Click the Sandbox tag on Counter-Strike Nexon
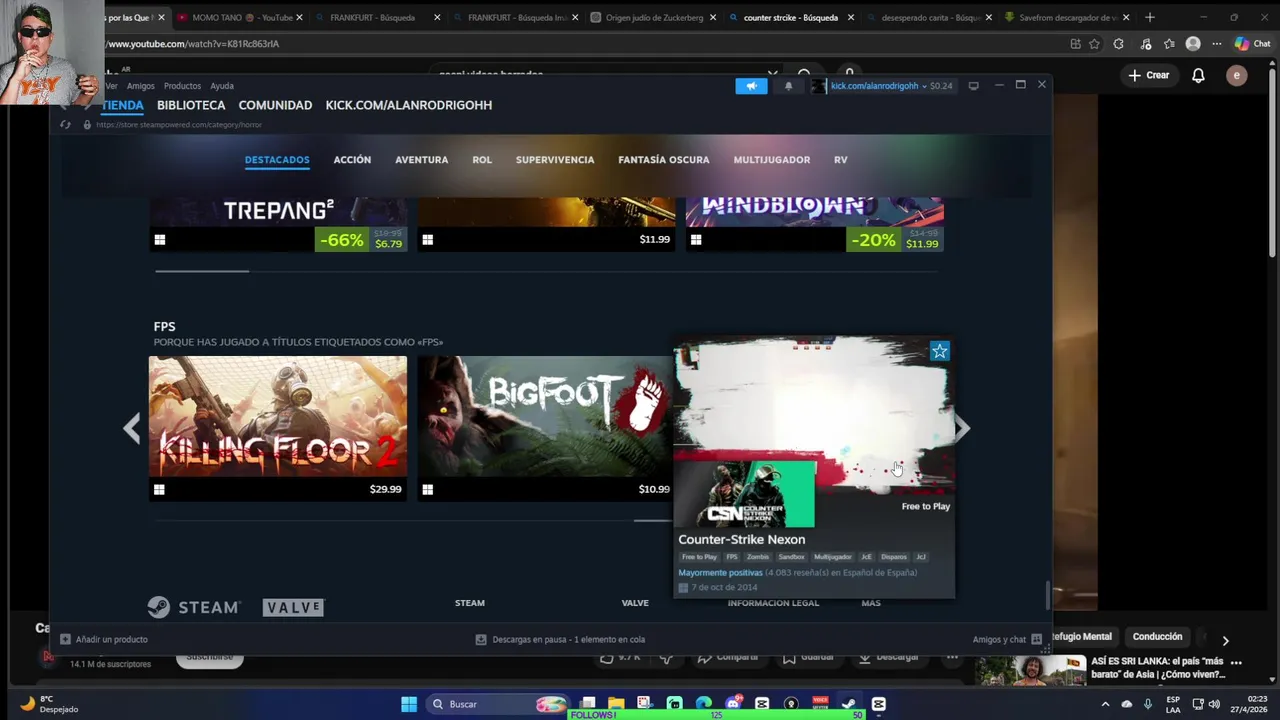 coord(791,557)
